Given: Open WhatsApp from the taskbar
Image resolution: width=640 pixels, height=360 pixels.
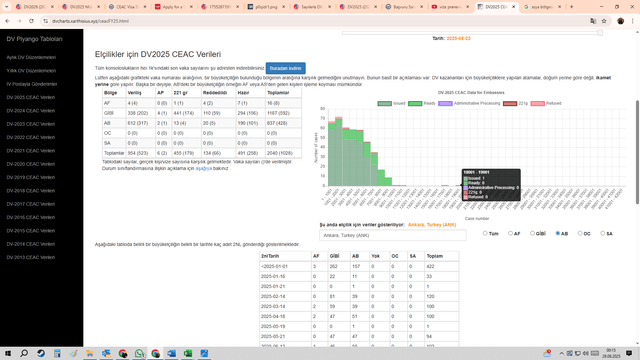Looking at the screenshot, I should tap(139, 353).
